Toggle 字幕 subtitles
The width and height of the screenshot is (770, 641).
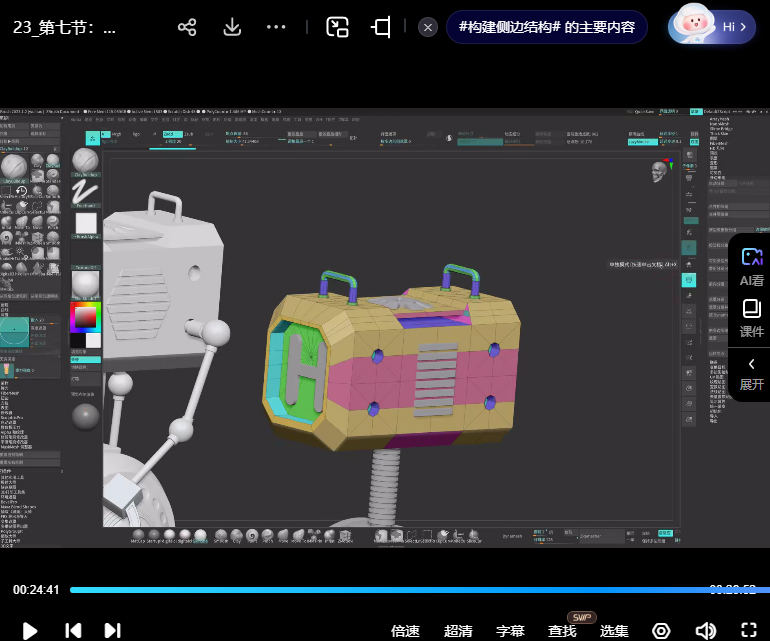[510, 631]
